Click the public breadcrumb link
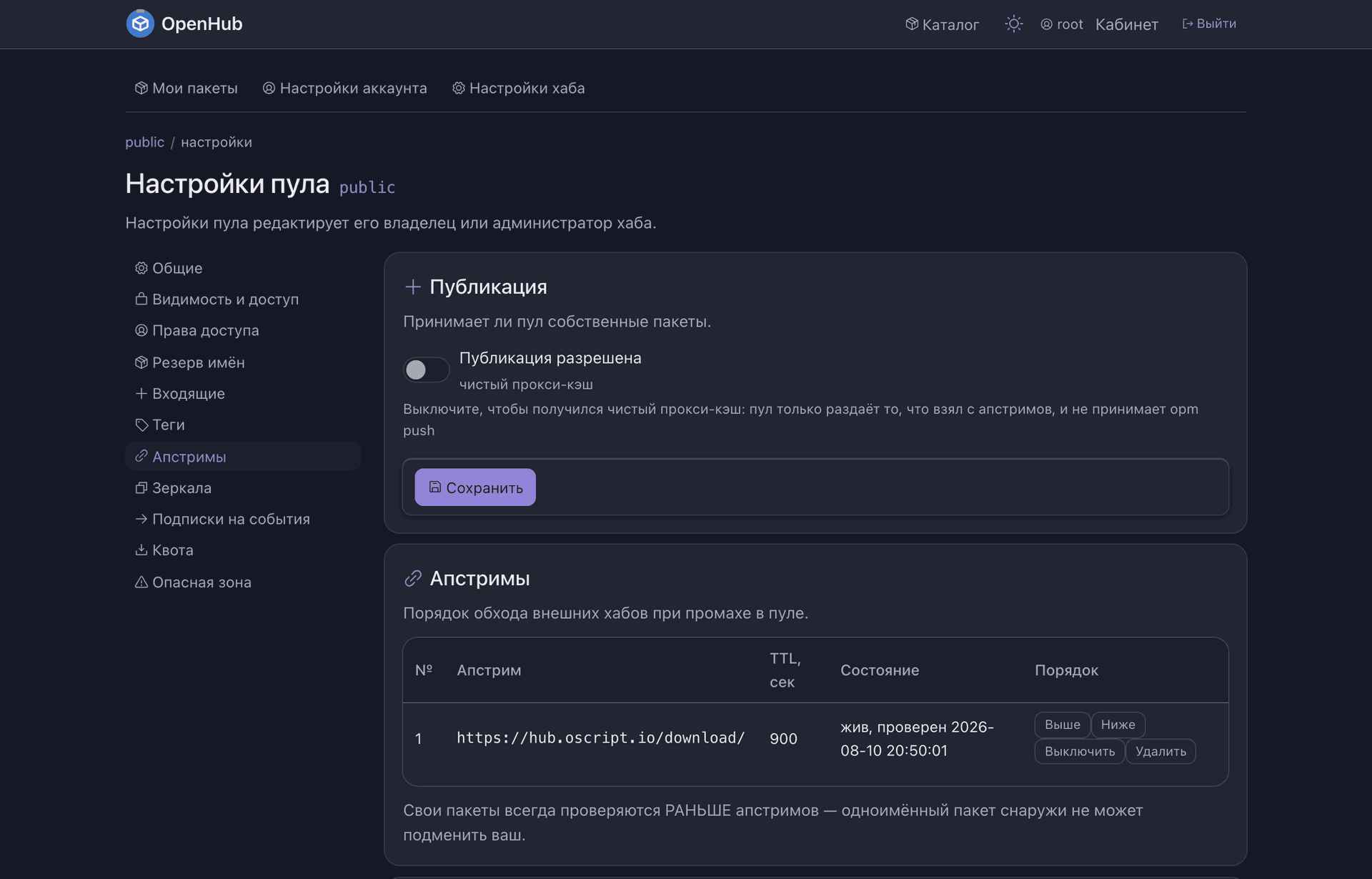1372x879 pixels. pyautogui.click(x=144, y=142)
